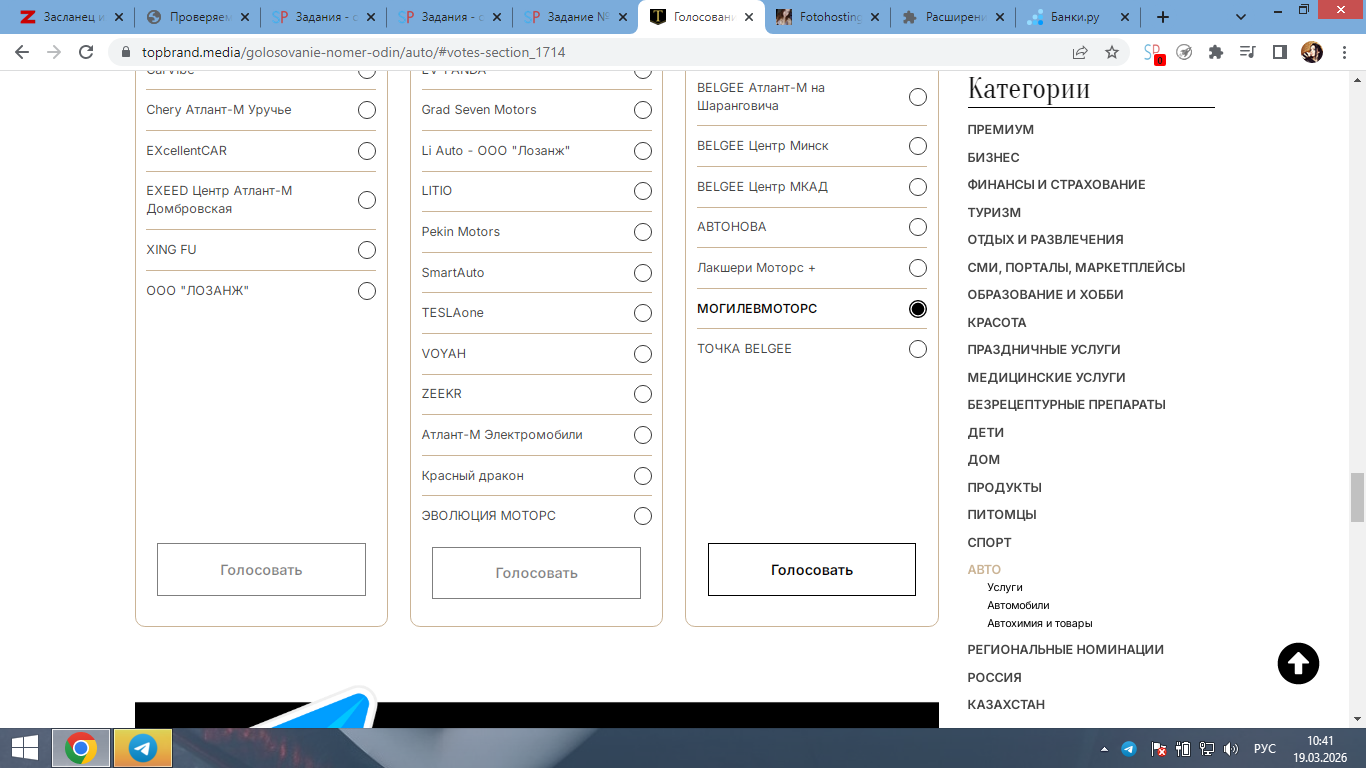Click Голосовать below the ЭВОЛЮЦИЯ МОТОРС list
The height and width of the screenshot is (768, 1366).
[x=536, y=573]
